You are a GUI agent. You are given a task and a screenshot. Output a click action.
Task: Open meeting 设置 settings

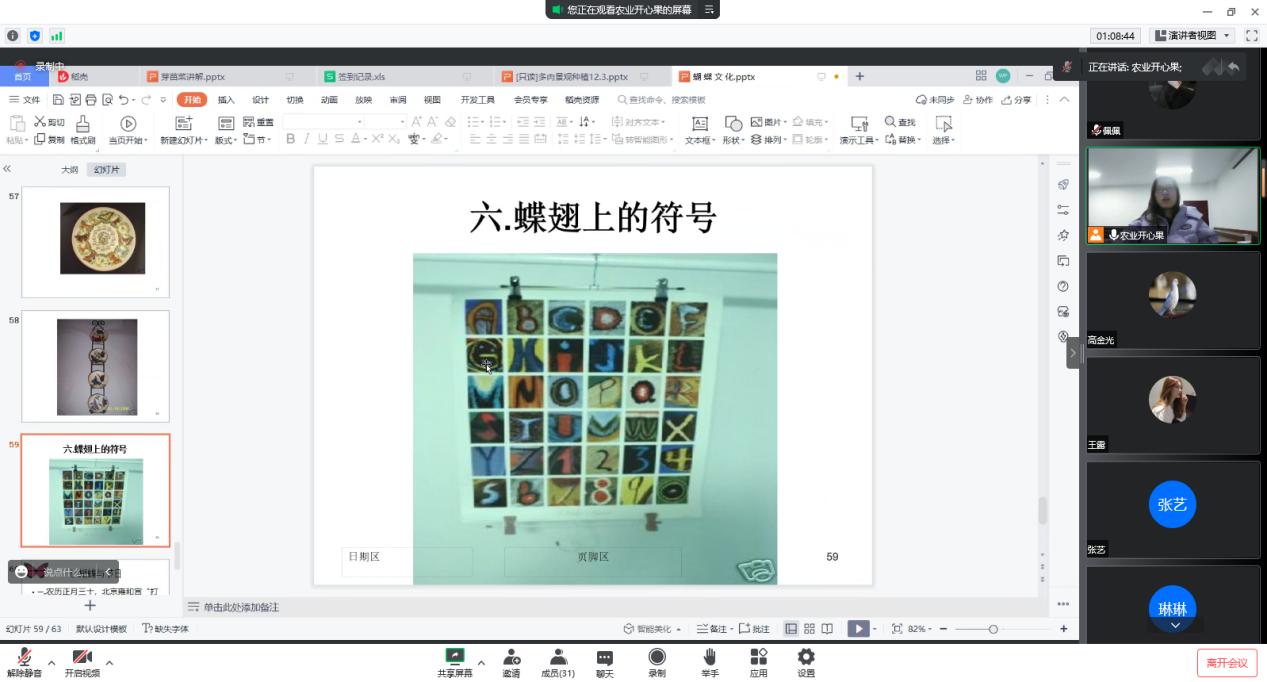(806, 661)
